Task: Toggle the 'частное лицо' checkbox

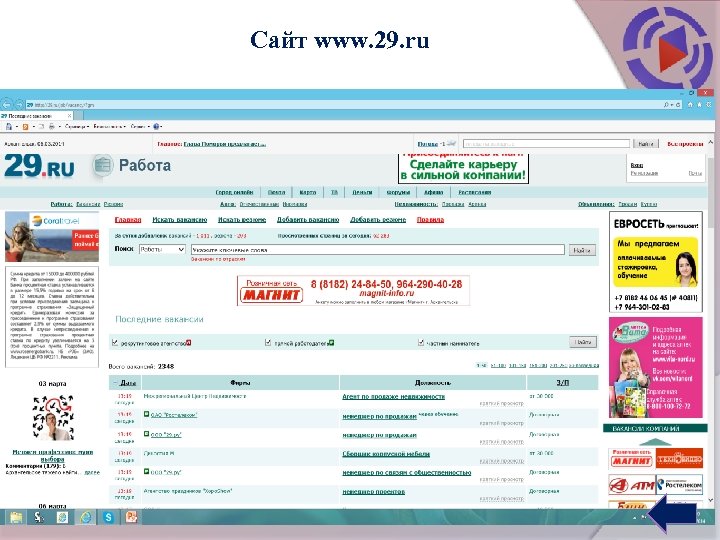Action: tap(421, 343)
